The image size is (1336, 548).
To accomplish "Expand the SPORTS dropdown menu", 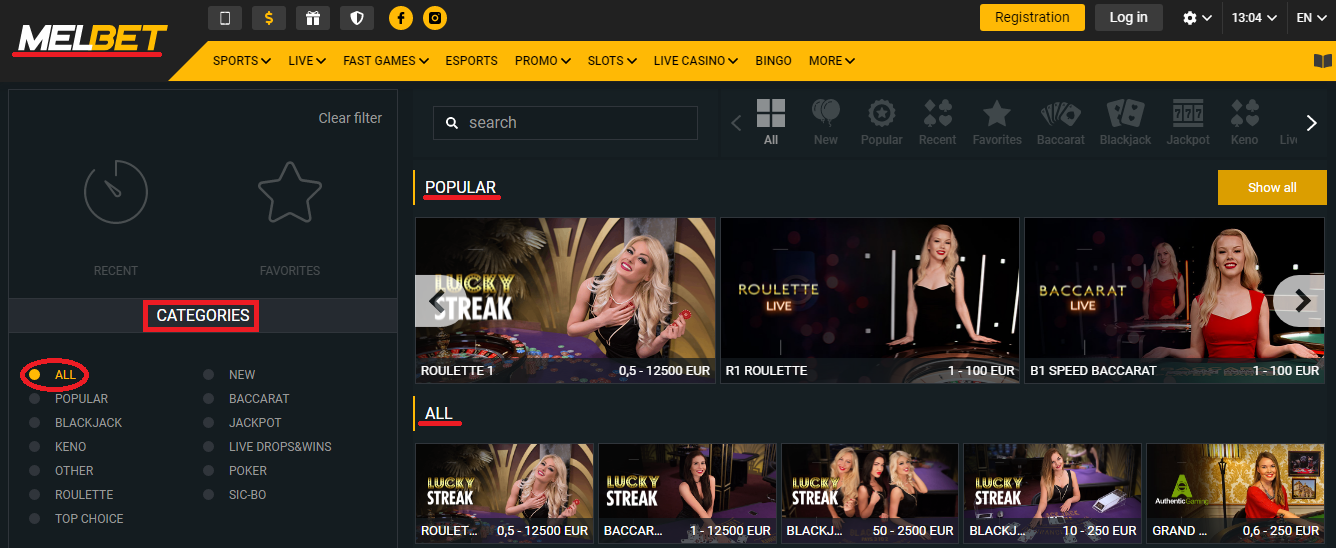I will 242,61.
